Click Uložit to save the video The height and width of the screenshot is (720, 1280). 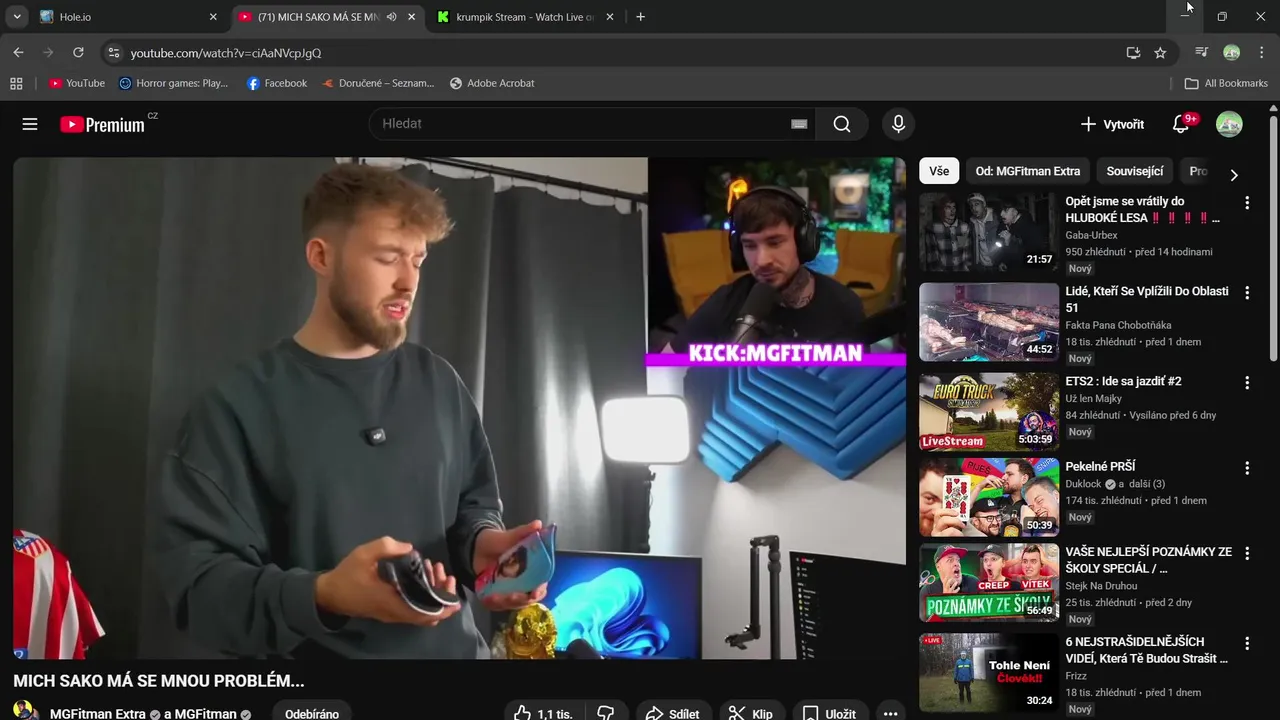tap(830, 713)
